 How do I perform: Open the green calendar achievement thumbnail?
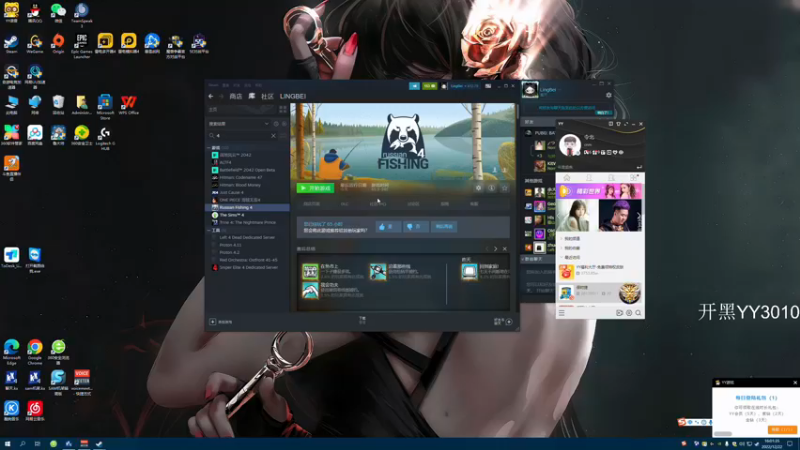point(310,271)
